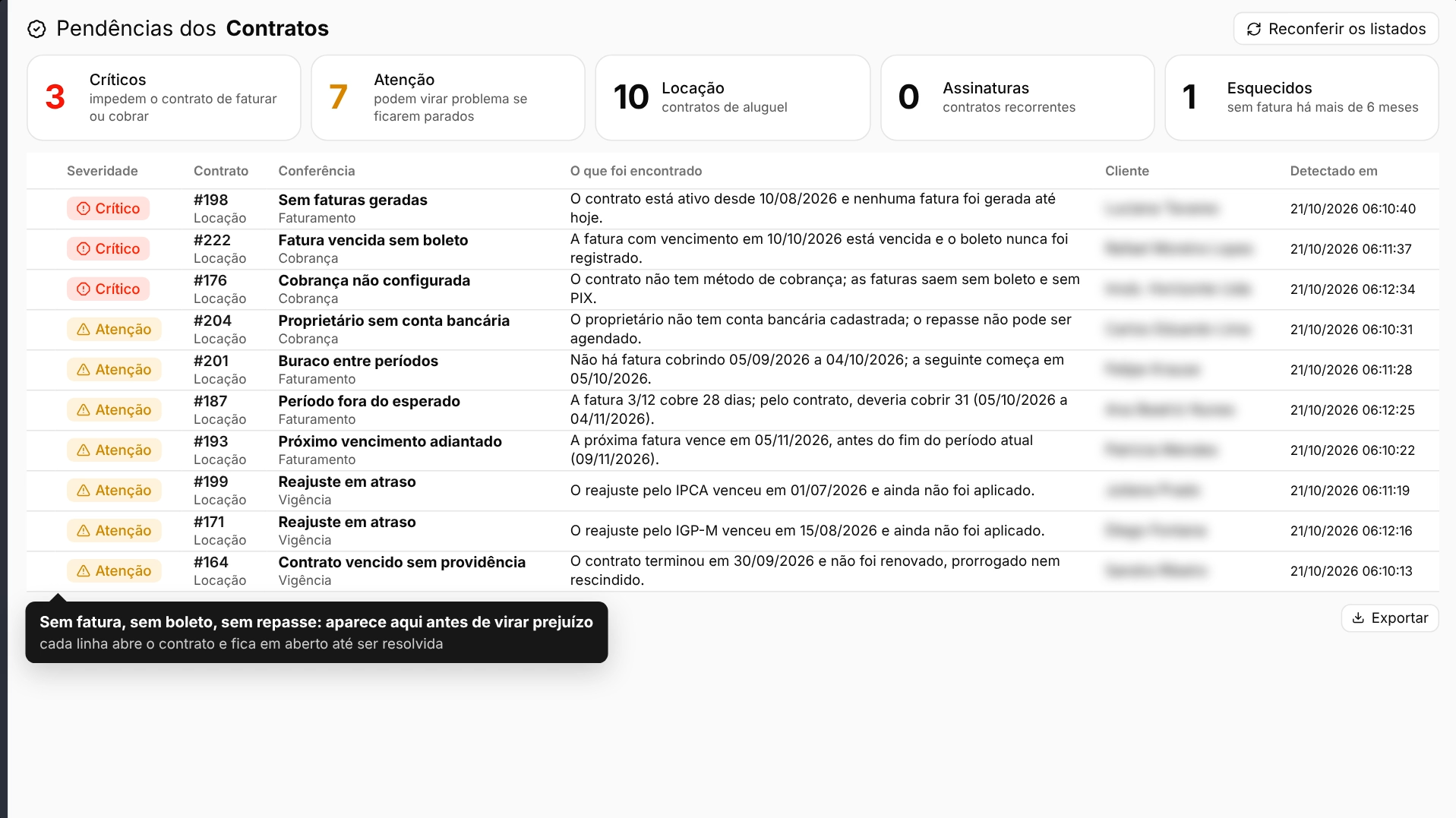Click 'Proprietário sem conta bancária' entry

394,321
